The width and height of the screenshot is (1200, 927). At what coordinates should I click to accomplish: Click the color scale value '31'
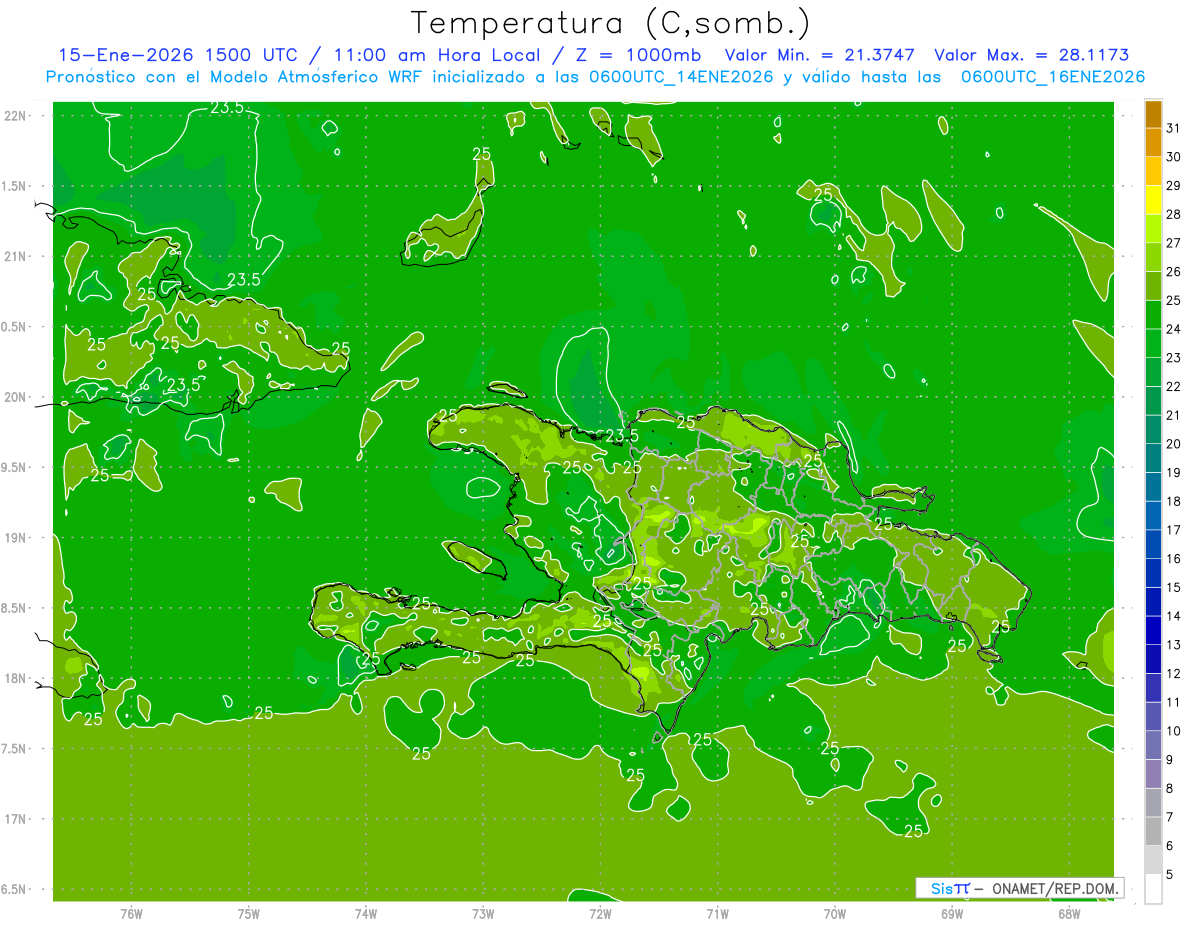(x=1174, y=128)
